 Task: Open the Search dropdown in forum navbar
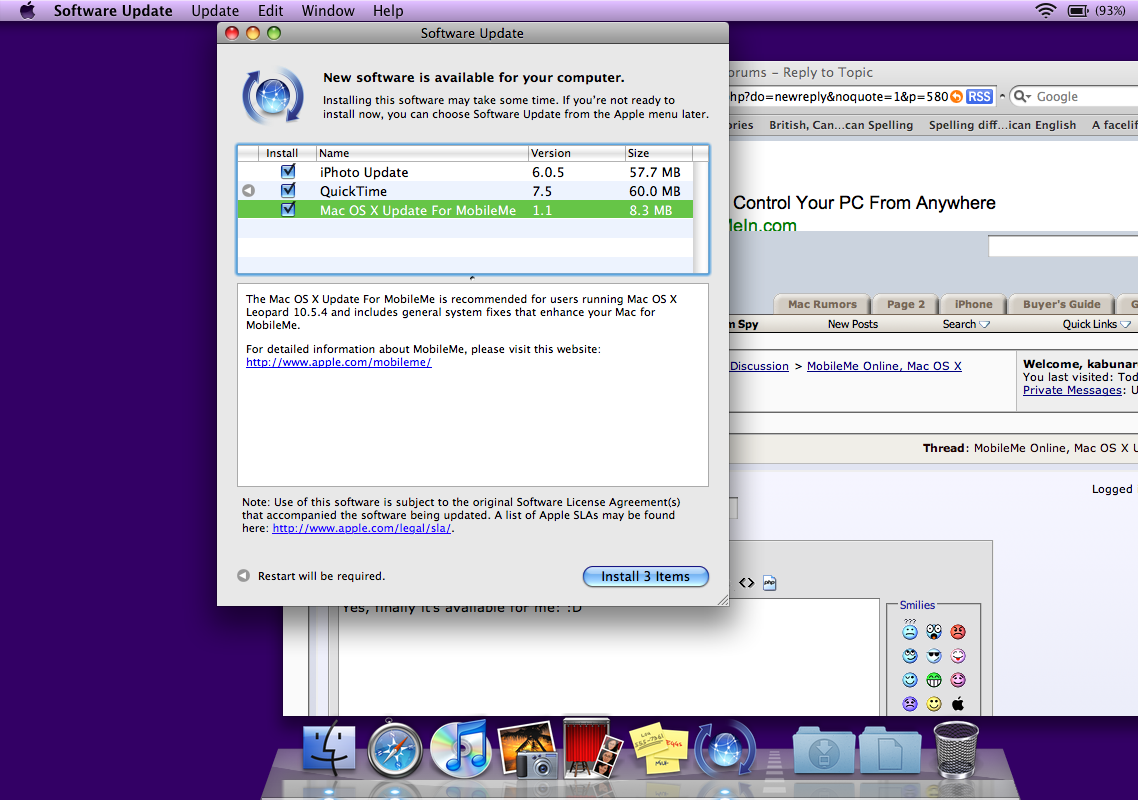pos(966,324)
